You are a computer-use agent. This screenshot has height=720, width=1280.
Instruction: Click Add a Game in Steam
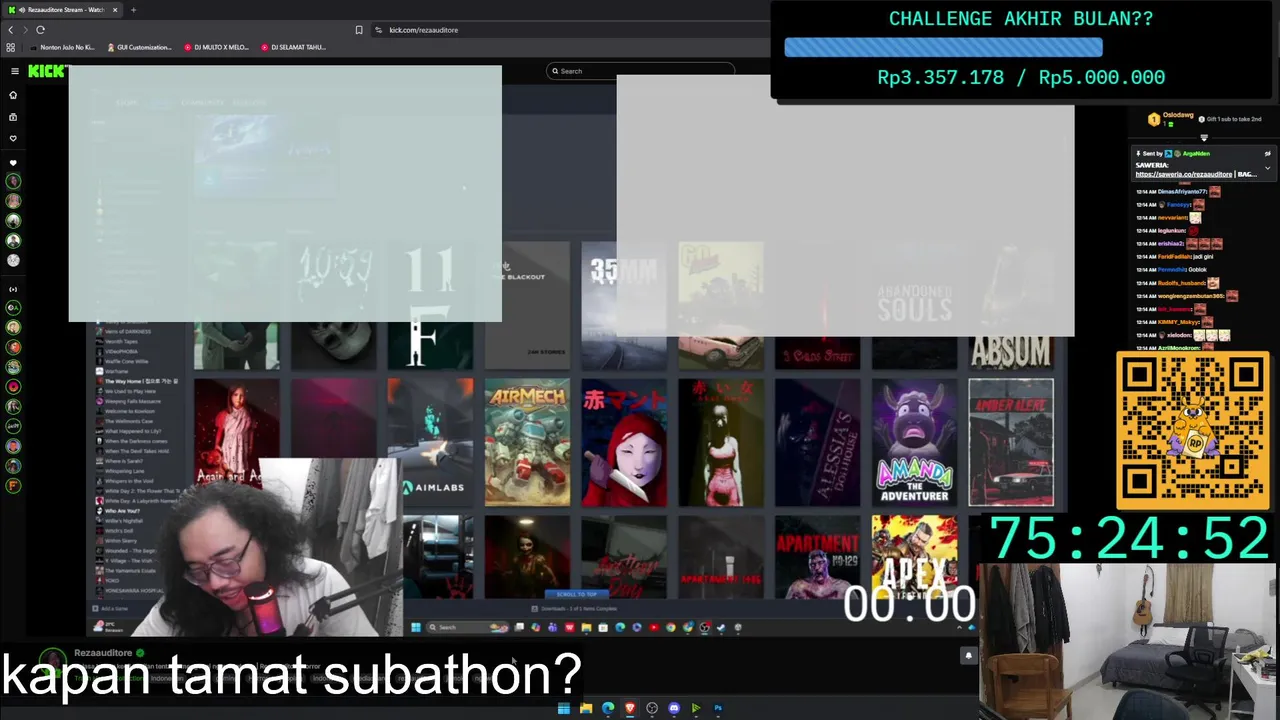(x=111, y=608)
